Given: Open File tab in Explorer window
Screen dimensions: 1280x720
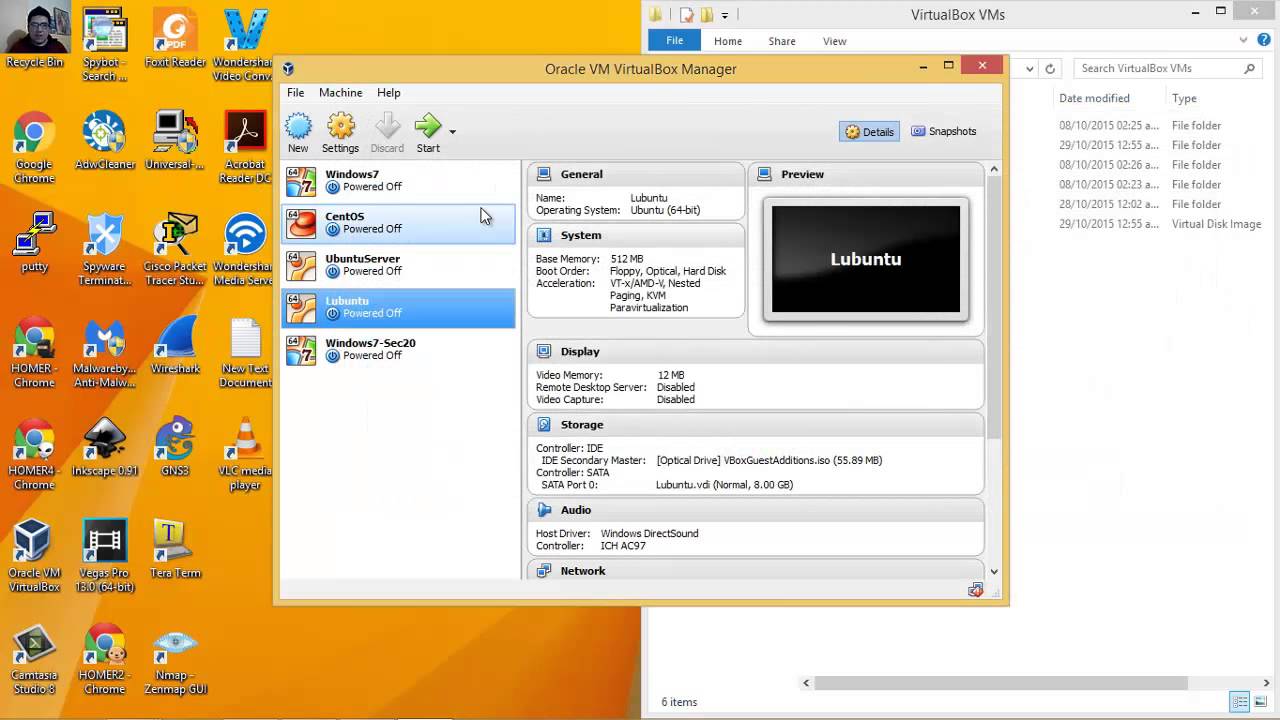Looking at the screenshot, I should click(675, 40).
